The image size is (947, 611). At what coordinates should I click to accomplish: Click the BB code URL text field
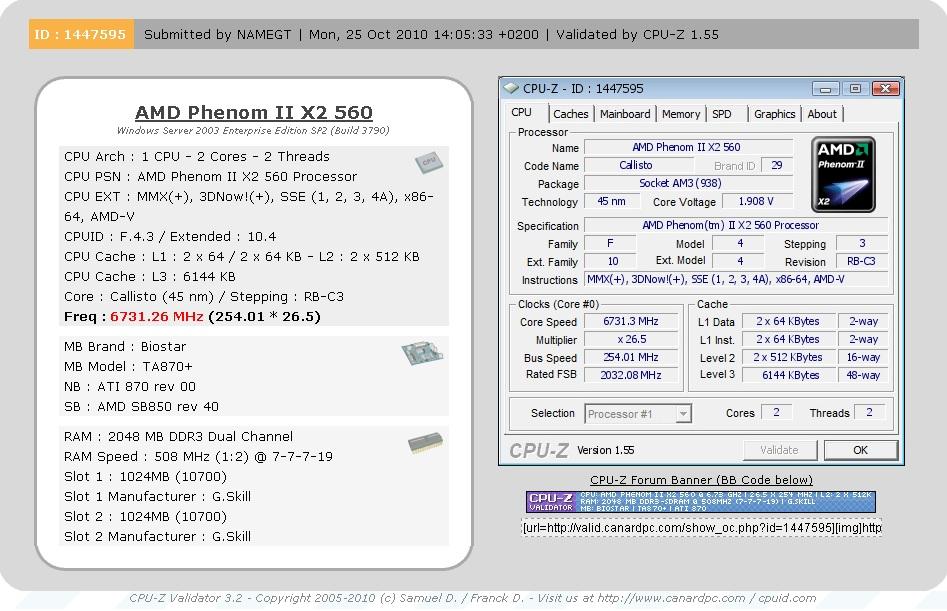pos(701,528)
